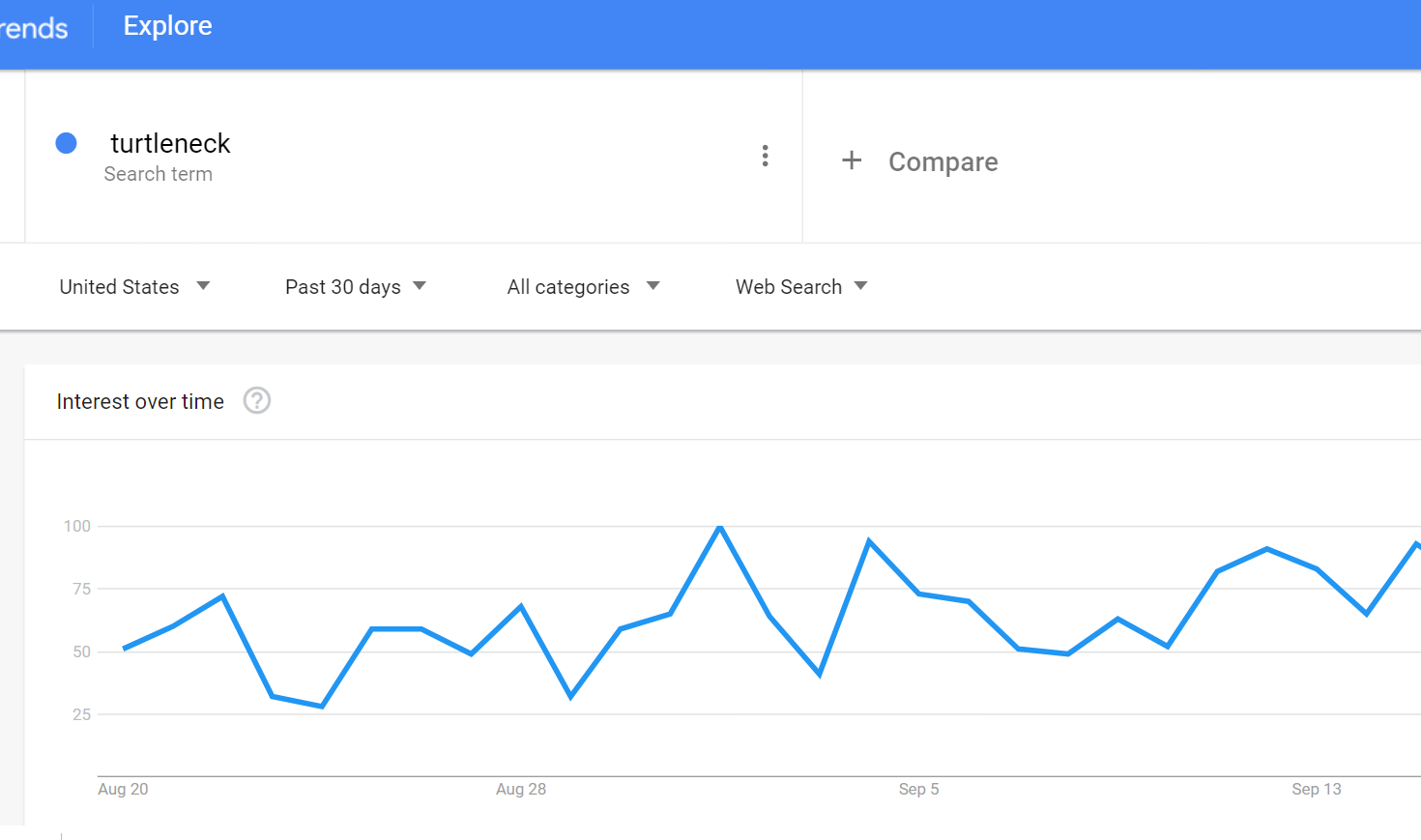Viewport: 1421px width, 840px height.
Task: Click the Aug 28 axis label
Action: coord(521,789)
